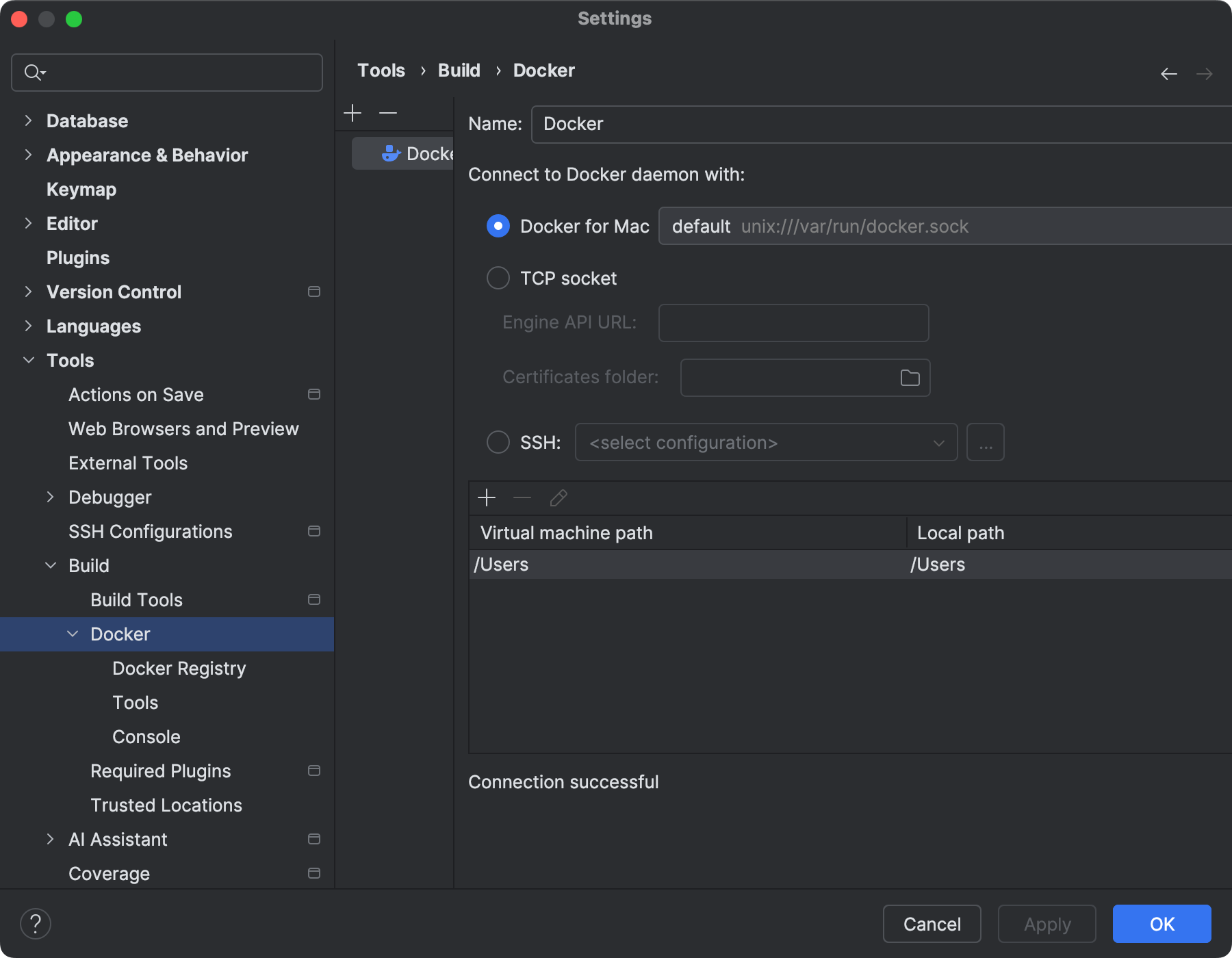Select the /Users path mapping row
Screen dimensions: 1232x958
pyautogui.click(x=684, y=565)
